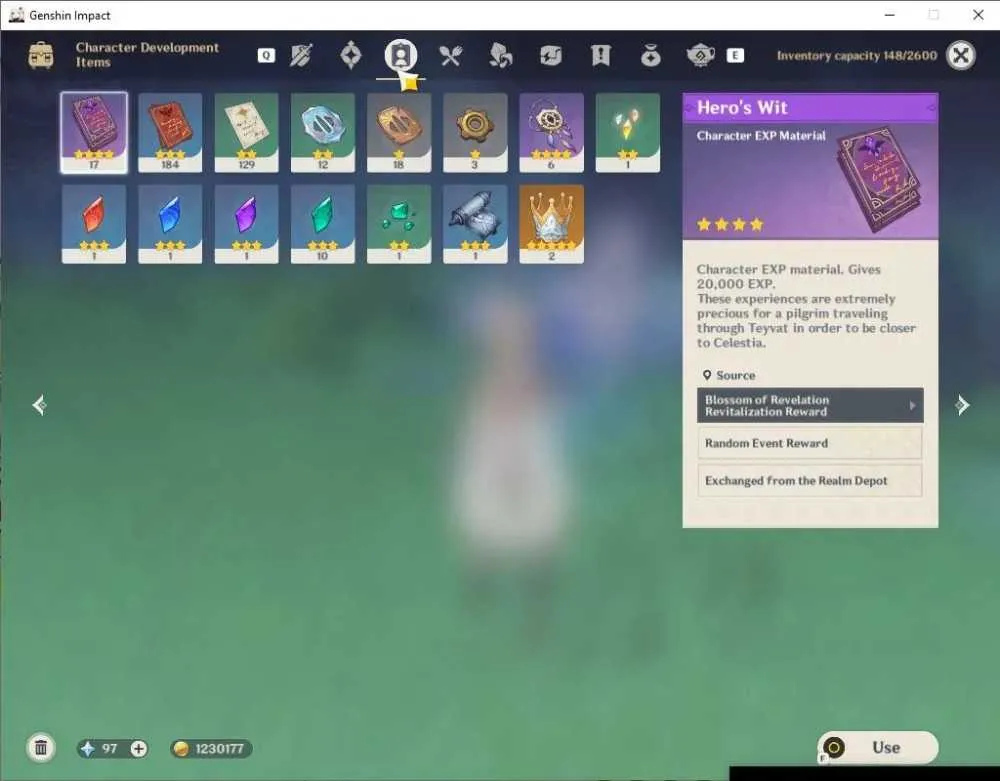Open the Food tab with crossed utensils
The image size is (1000, 781).
pos(450,55)
